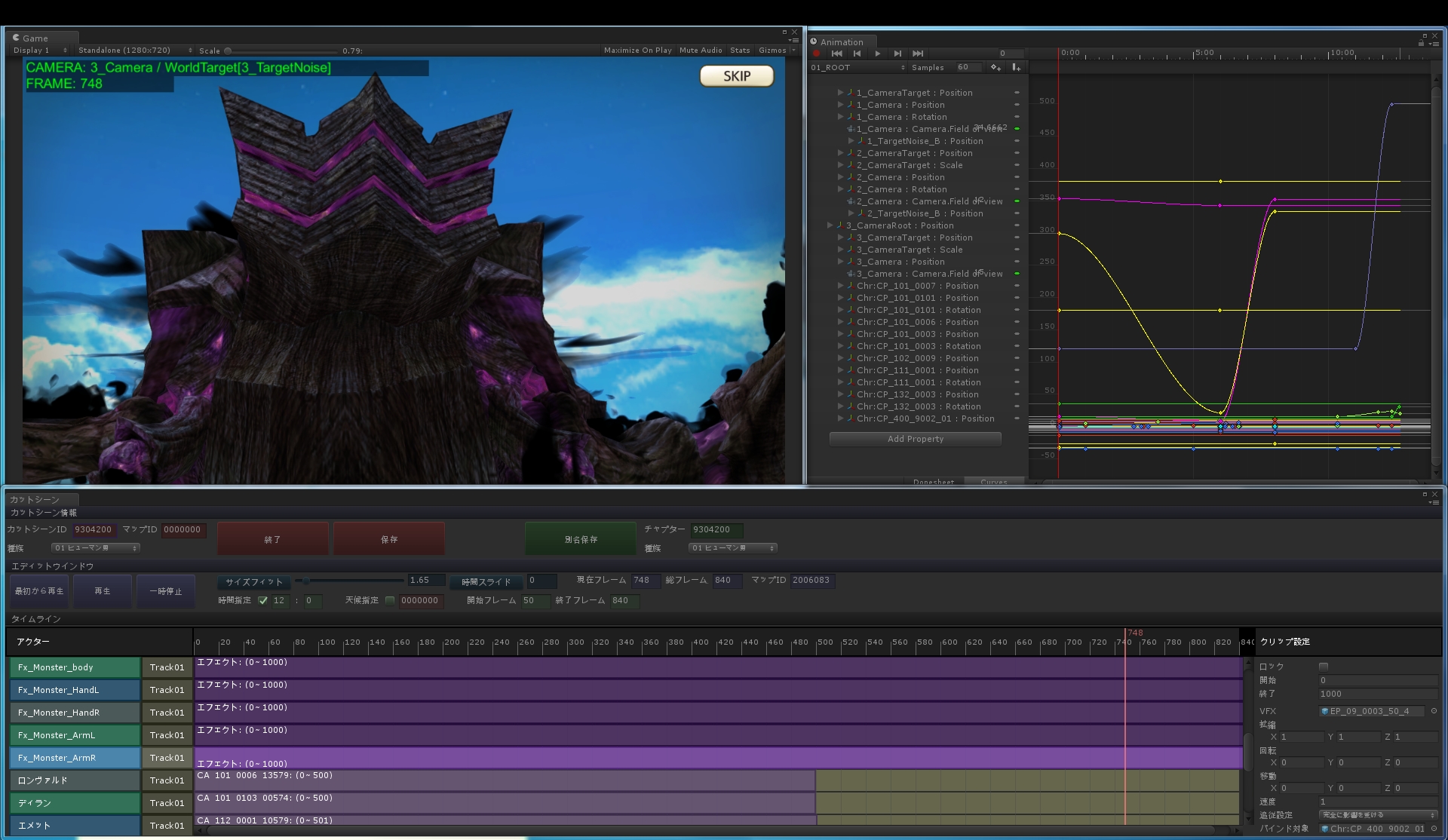Expand 1_CameraTarget : Position property
Viewport: 1448px width, 840px height.
point(840,93)
